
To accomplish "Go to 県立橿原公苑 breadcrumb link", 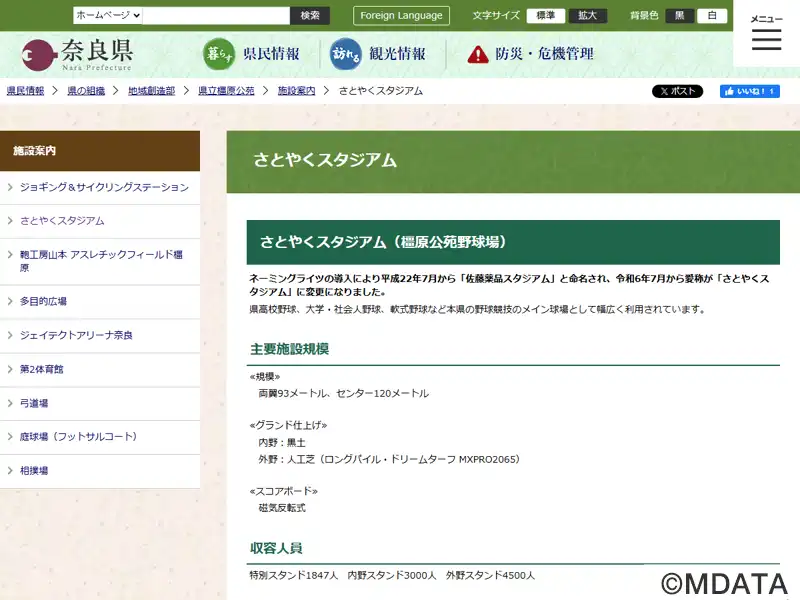I will pos(226,91).
